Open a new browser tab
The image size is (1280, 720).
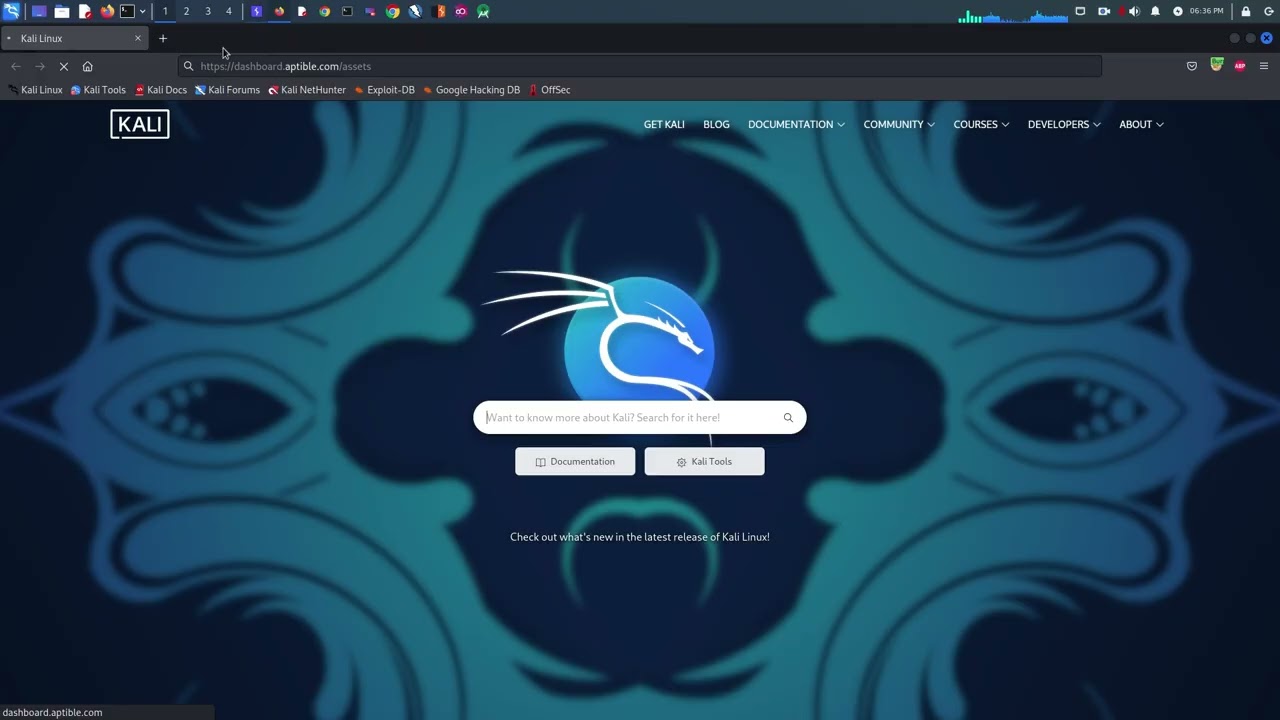163,38
